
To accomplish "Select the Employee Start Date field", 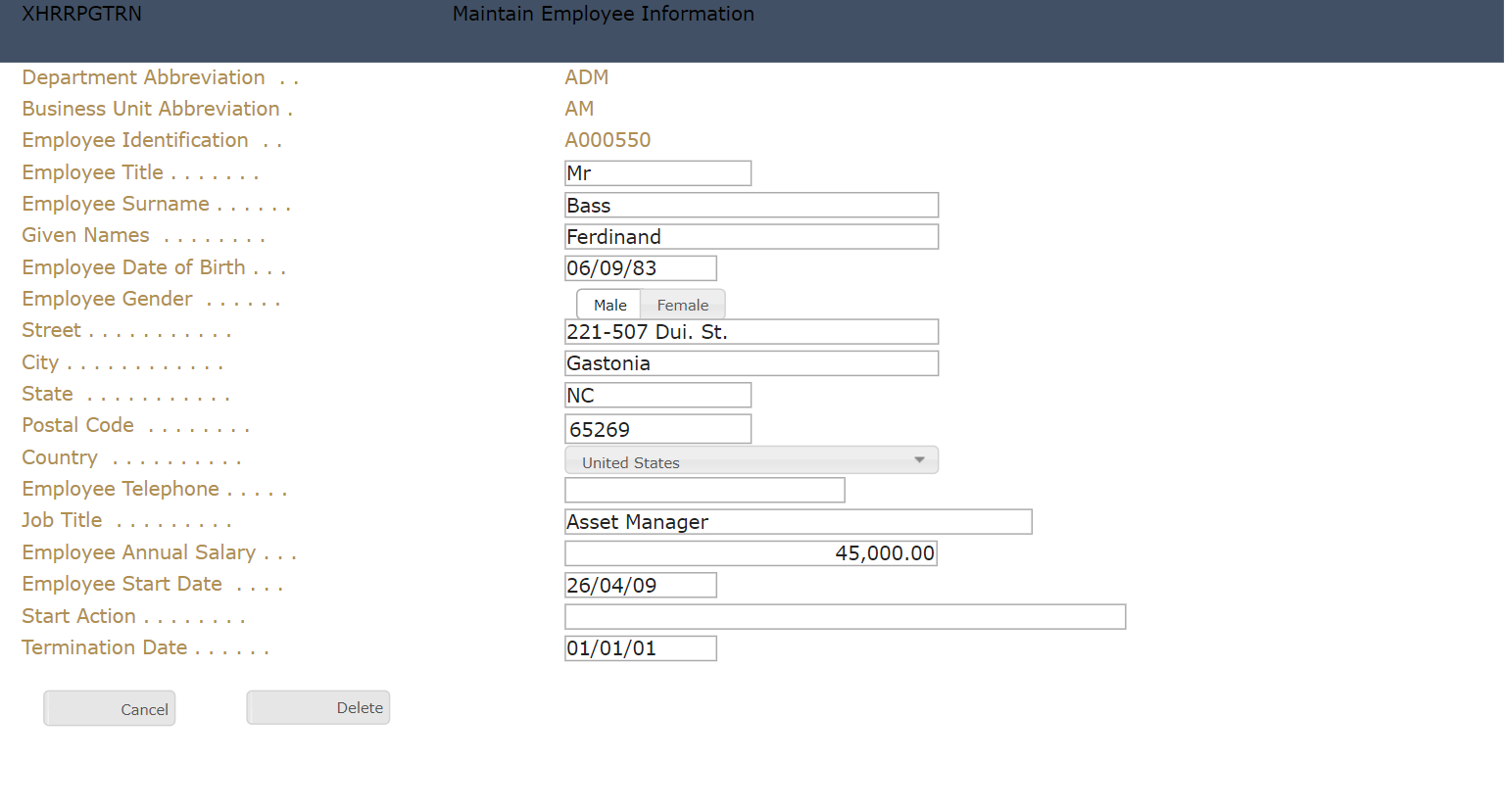I will (640, 585).
